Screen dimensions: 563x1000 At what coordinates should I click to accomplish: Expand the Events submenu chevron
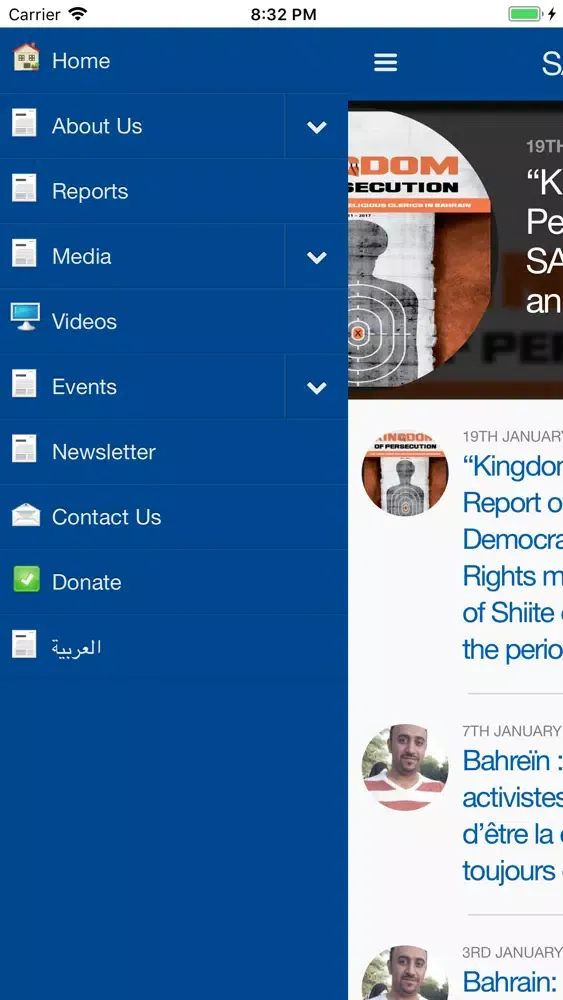pos(317,387)
